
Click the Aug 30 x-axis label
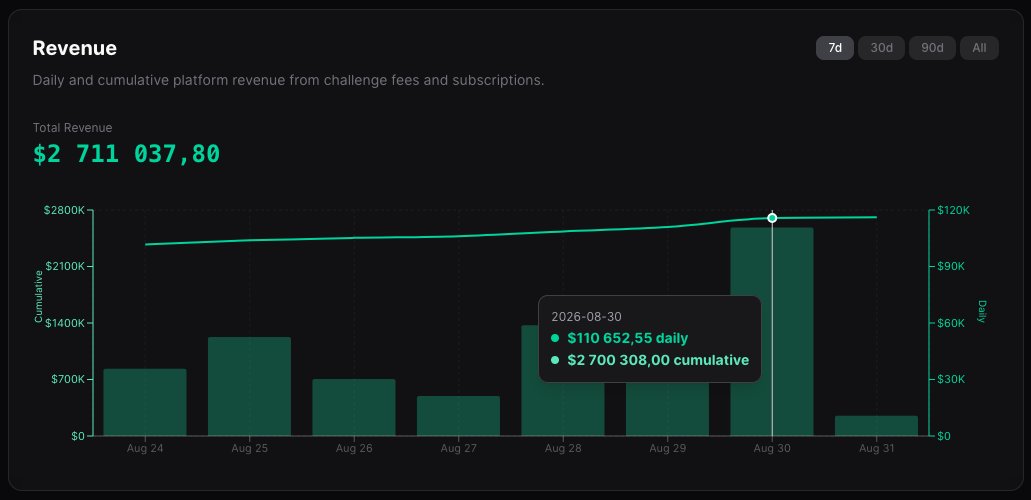tap(772, 449)
